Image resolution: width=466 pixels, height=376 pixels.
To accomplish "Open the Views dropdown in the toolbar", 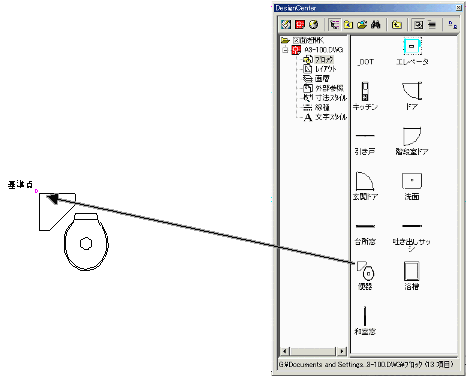I will coord(452,24).
